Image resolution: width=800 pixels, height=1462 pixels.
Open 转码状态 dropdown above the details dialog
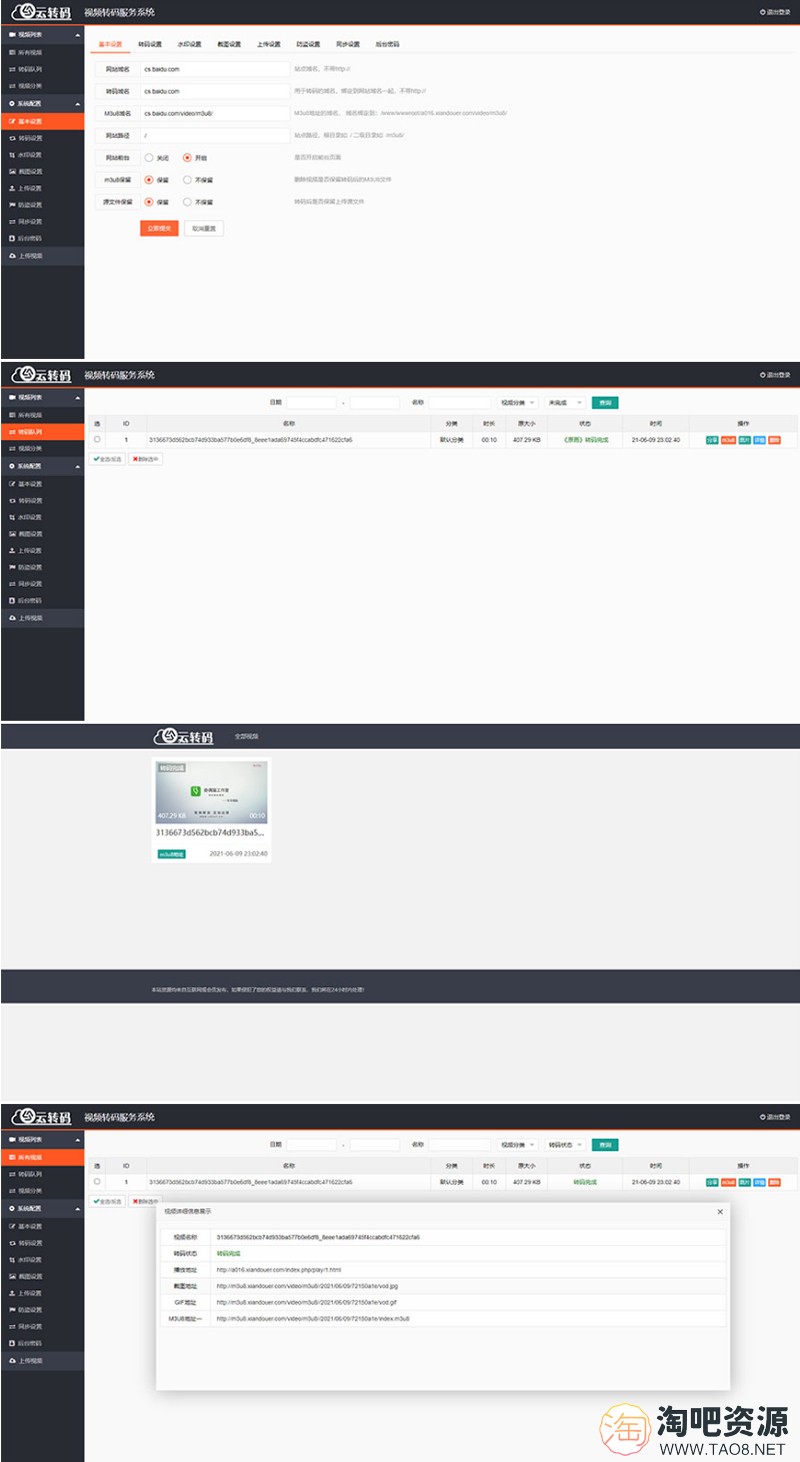click(563, 1145)
